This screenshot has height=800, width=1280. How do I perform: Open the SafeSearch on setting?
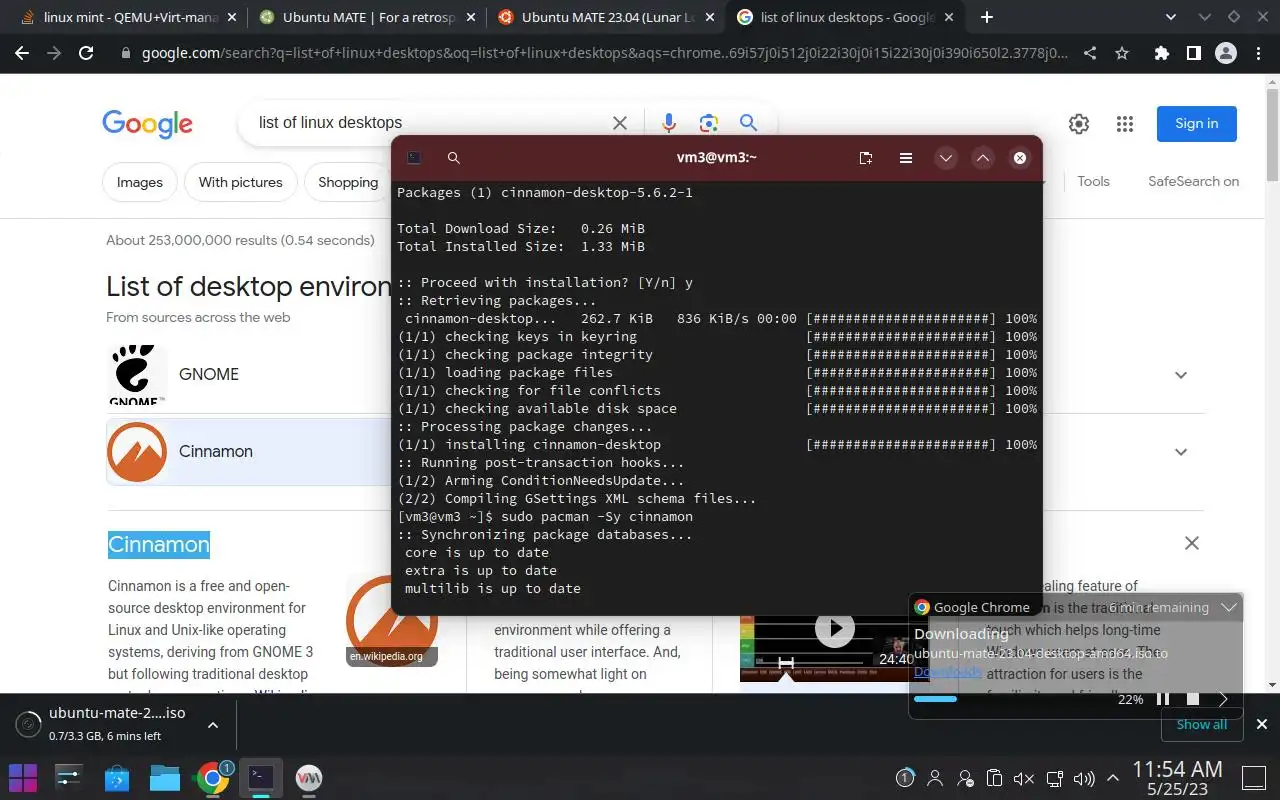[1193, 181]
